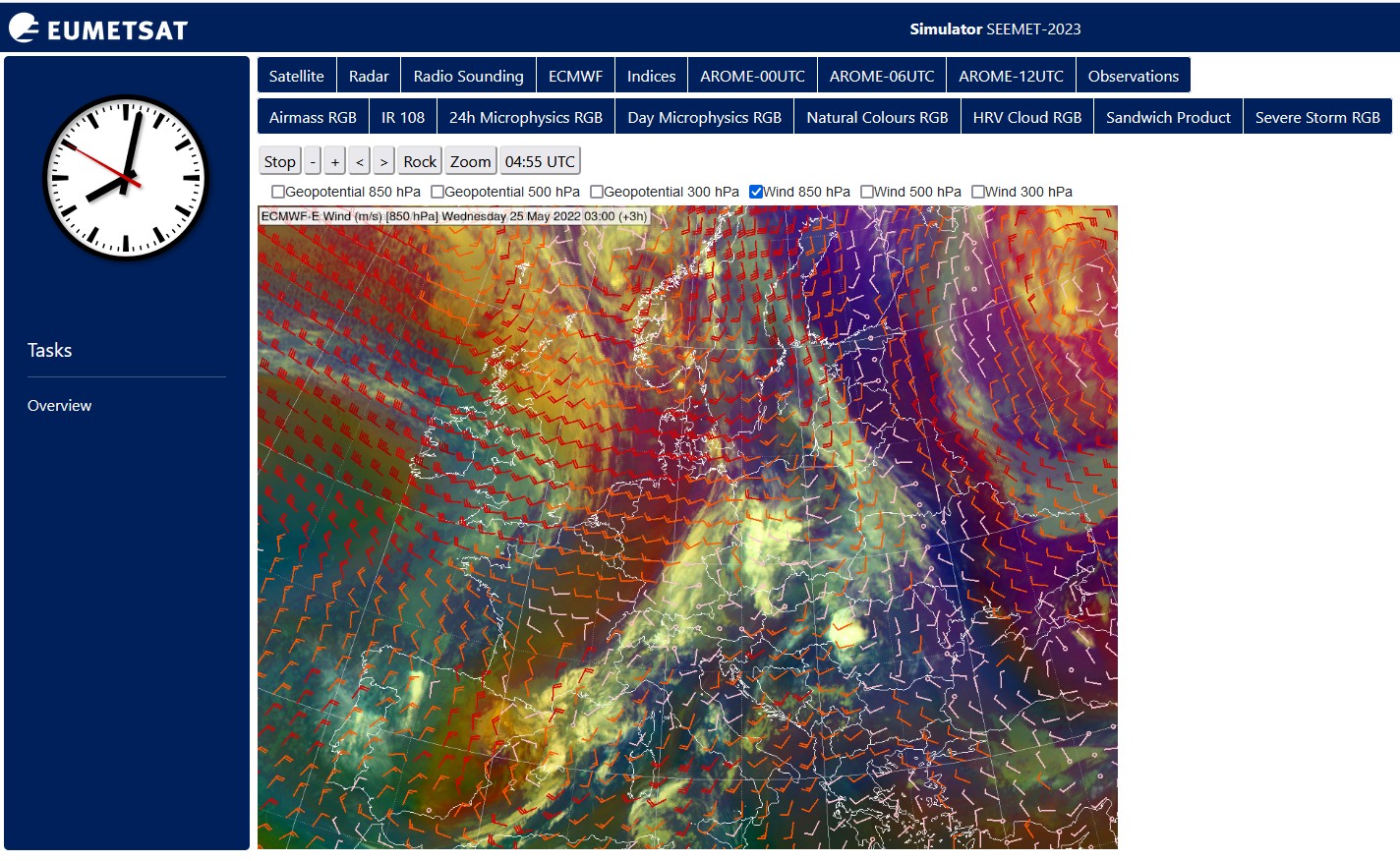The height and width of the screenshot is (861, 1400).
Task: Uncheck the Wind 850 hPa checkbox
Action: pyautogui.click(x=756, y=192)
